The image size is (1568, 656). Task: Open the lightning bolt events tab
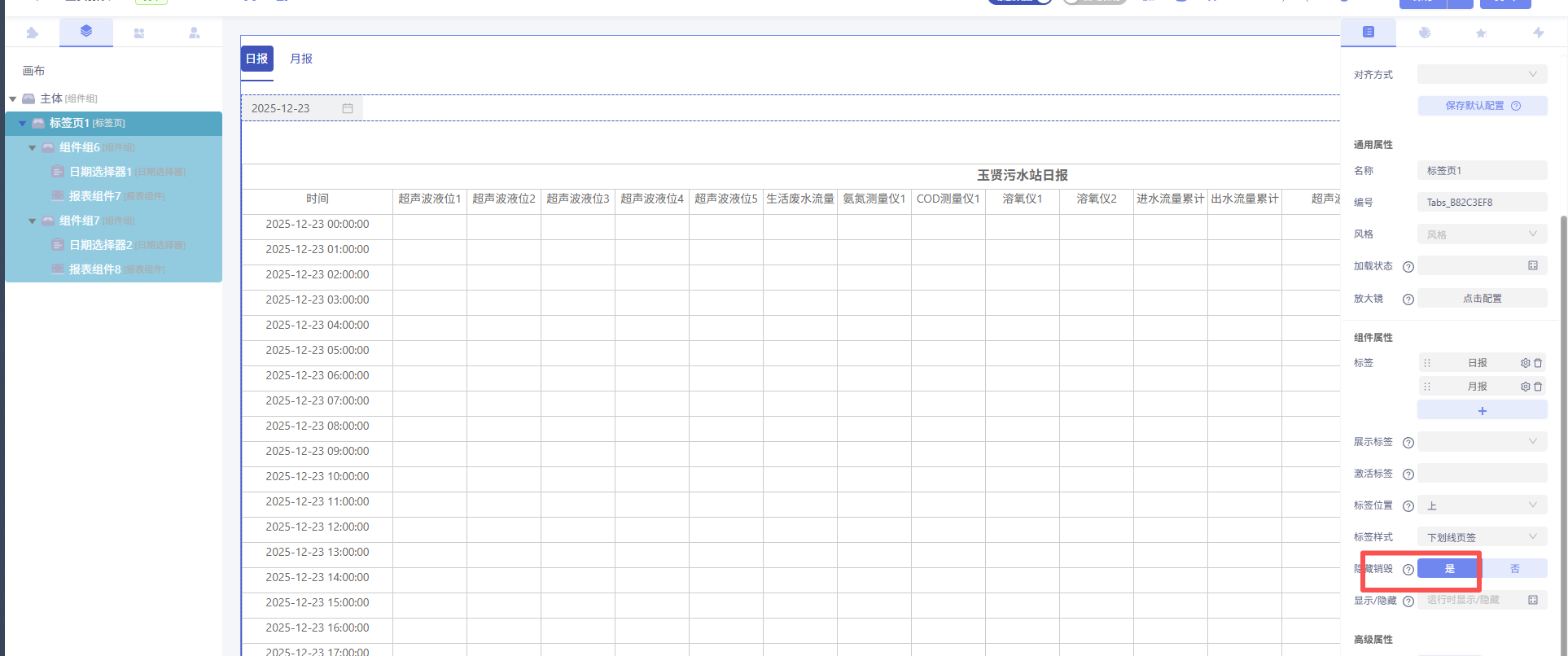tap(1538, 33)
